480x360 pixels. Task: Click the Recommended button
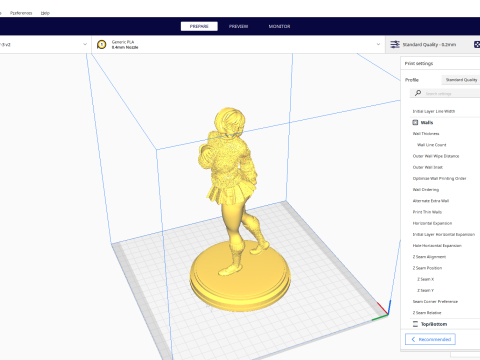tap(430, 339)
